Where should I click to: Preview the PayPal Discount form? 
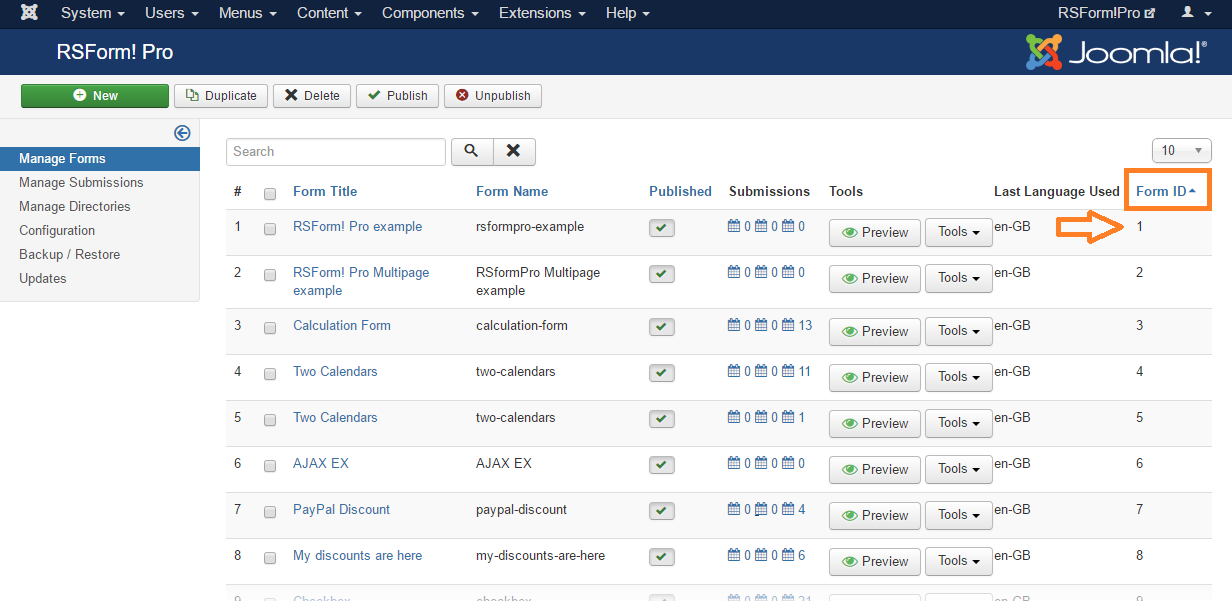[875, 515]
